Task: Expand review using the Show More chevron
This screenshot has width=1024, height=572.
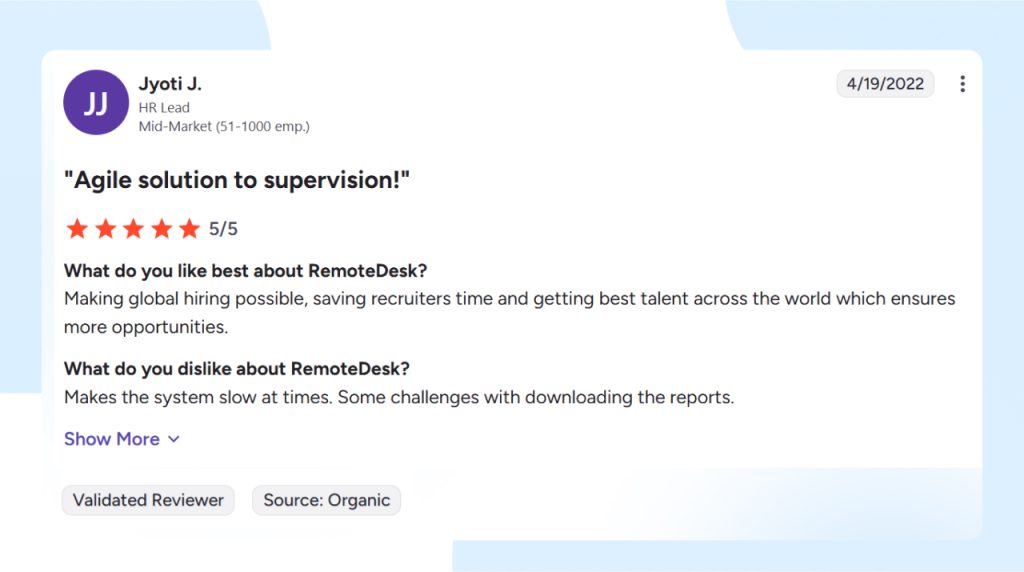Action: click(174, 439)
